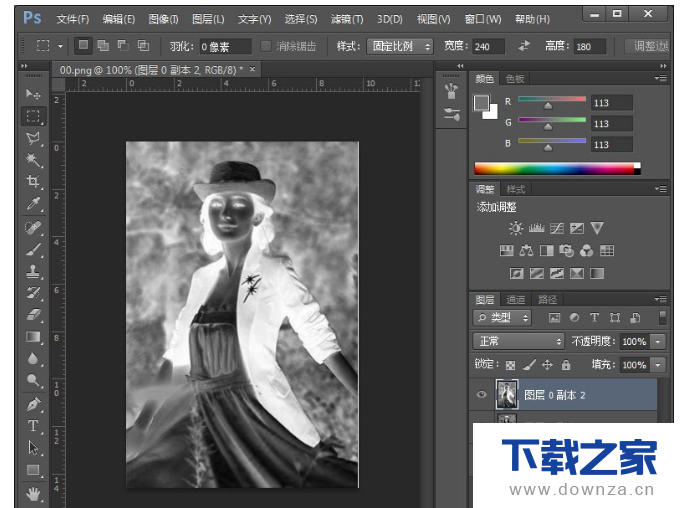The height and width of the screenshot is (508, 683).
Task: Choose Intersect with selection mode
Action: 143,45
